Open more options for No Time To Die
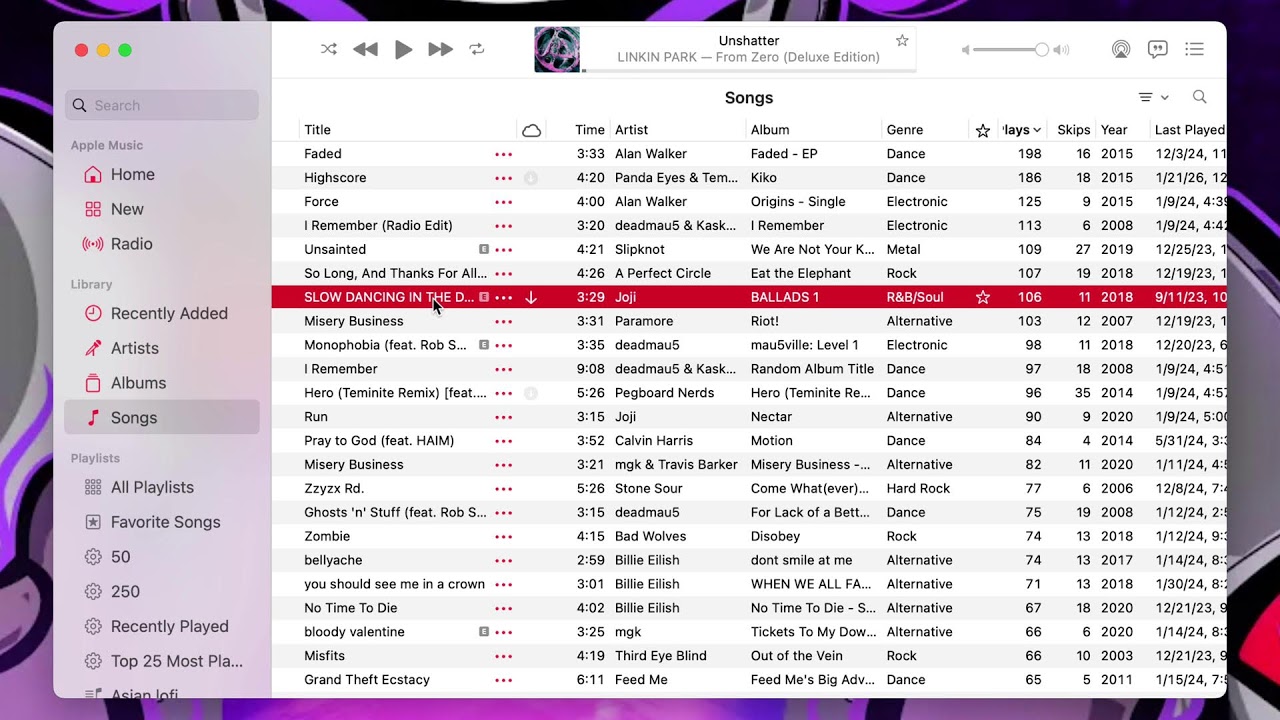This screenshot has height=720, width=1280. 503,608
